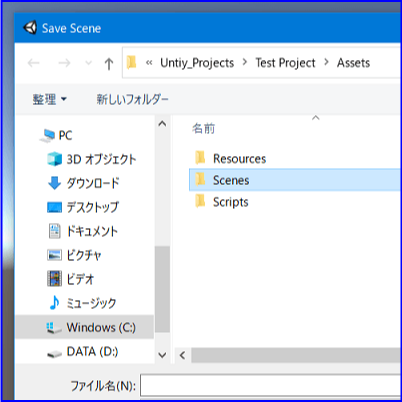The height and width of the screenshot is (402, 402).
Task: Open the 3D オブジェクト folder in sidebar
Action: (91, 159)
